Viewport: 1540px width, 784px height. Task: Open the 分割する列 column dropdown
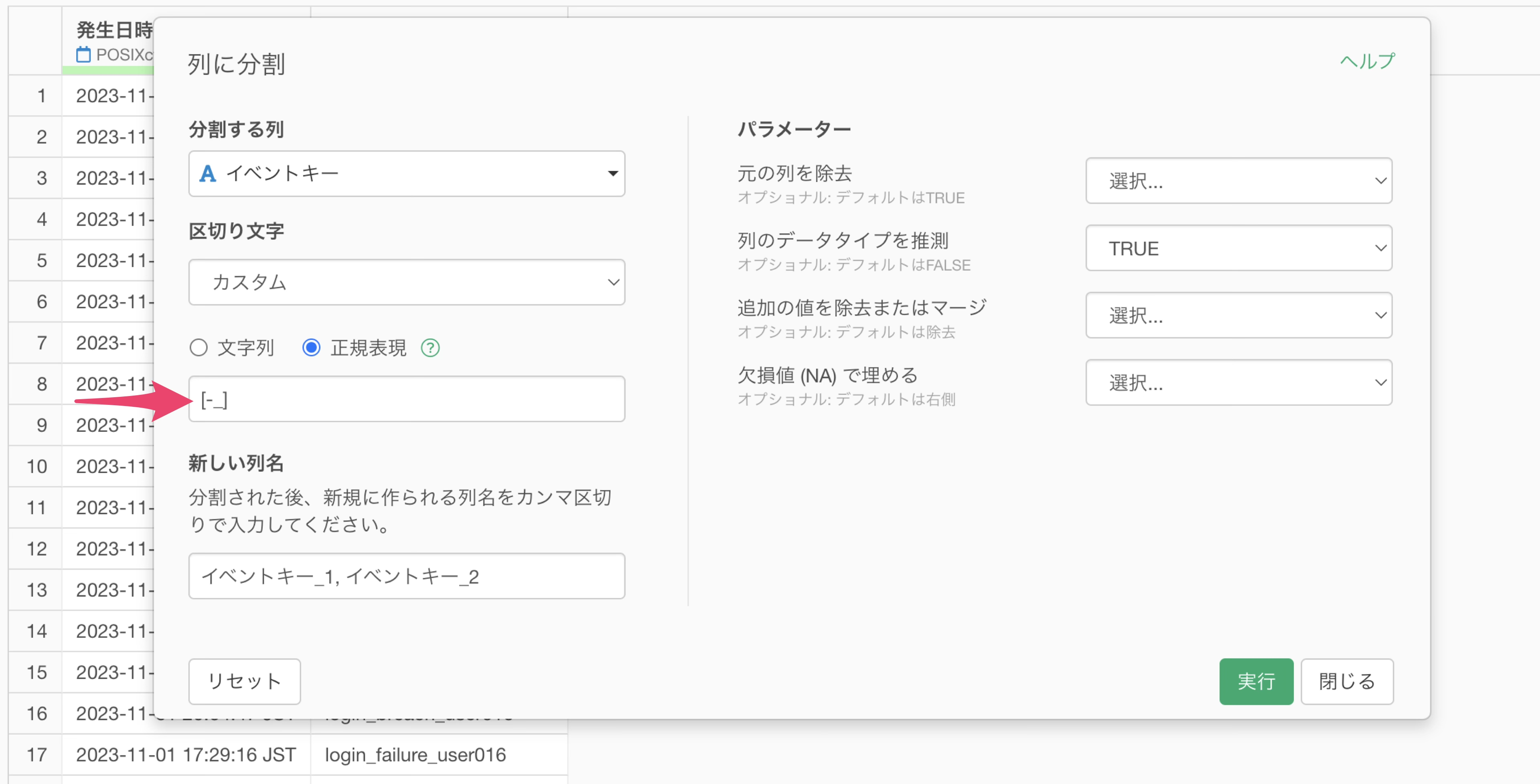[x=407, y=174]
